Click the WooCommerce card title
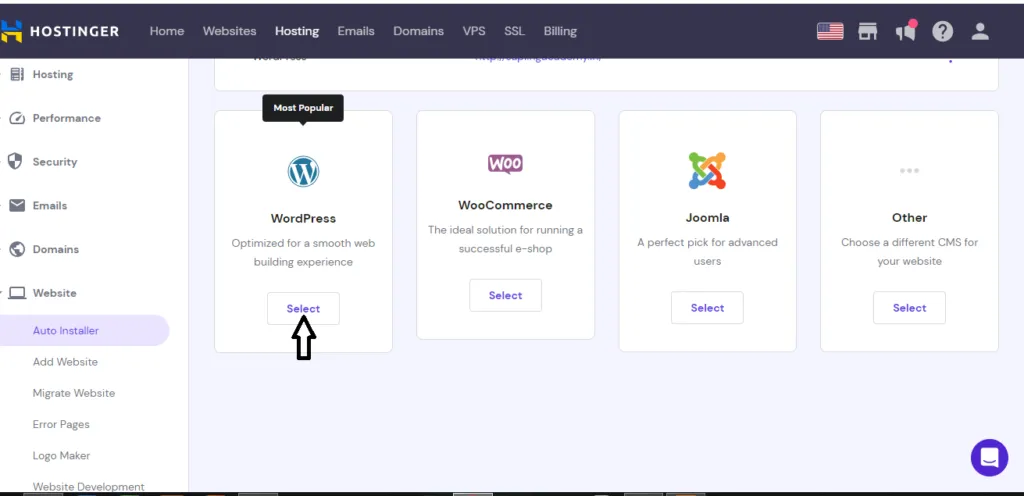This screenshot has width=1024, height=496. point(505,205)
